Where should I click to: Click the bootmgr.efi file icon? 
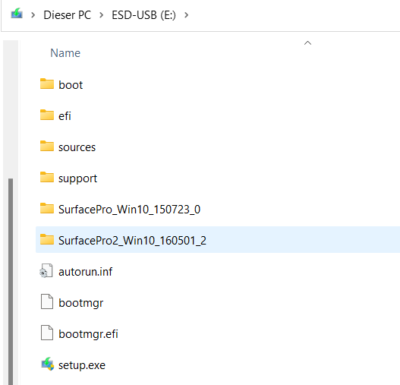click(x=47, y=333)
